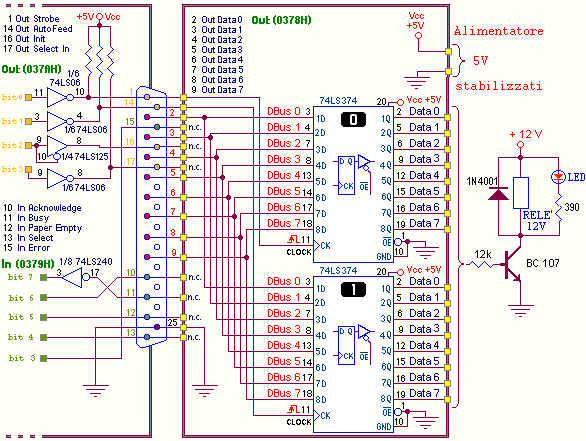Click the 74LS06 inverter at bit 0
The image size is (586, 441).
coord(60,98)
